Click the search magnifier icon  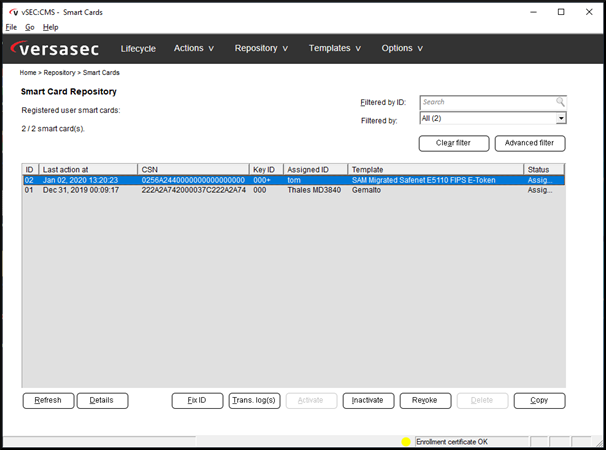[560, 102]
